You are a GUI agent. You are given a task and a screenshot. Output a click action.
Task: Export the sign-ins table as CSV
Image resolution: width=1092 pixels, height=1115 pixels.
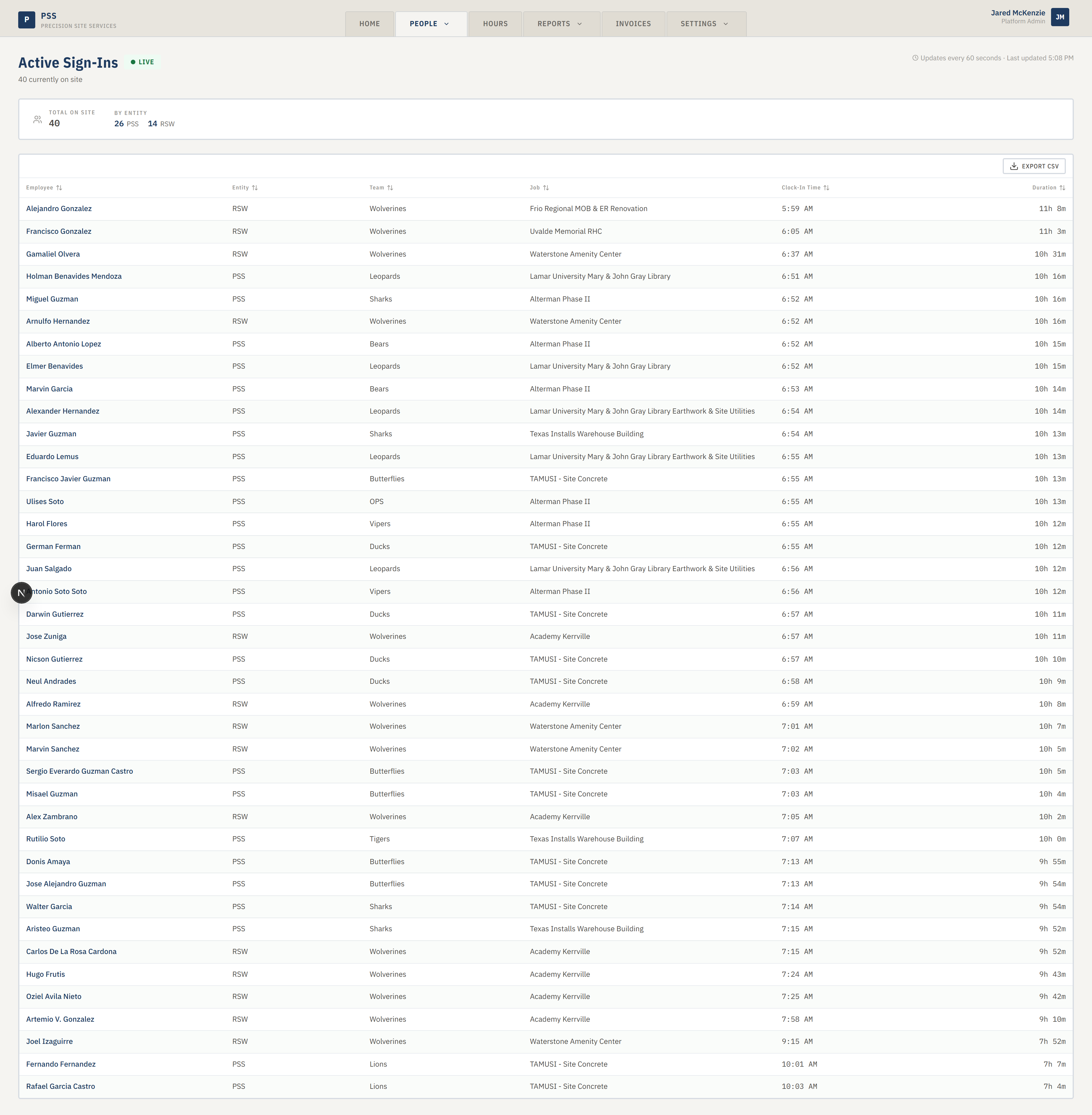(1034, 166)
